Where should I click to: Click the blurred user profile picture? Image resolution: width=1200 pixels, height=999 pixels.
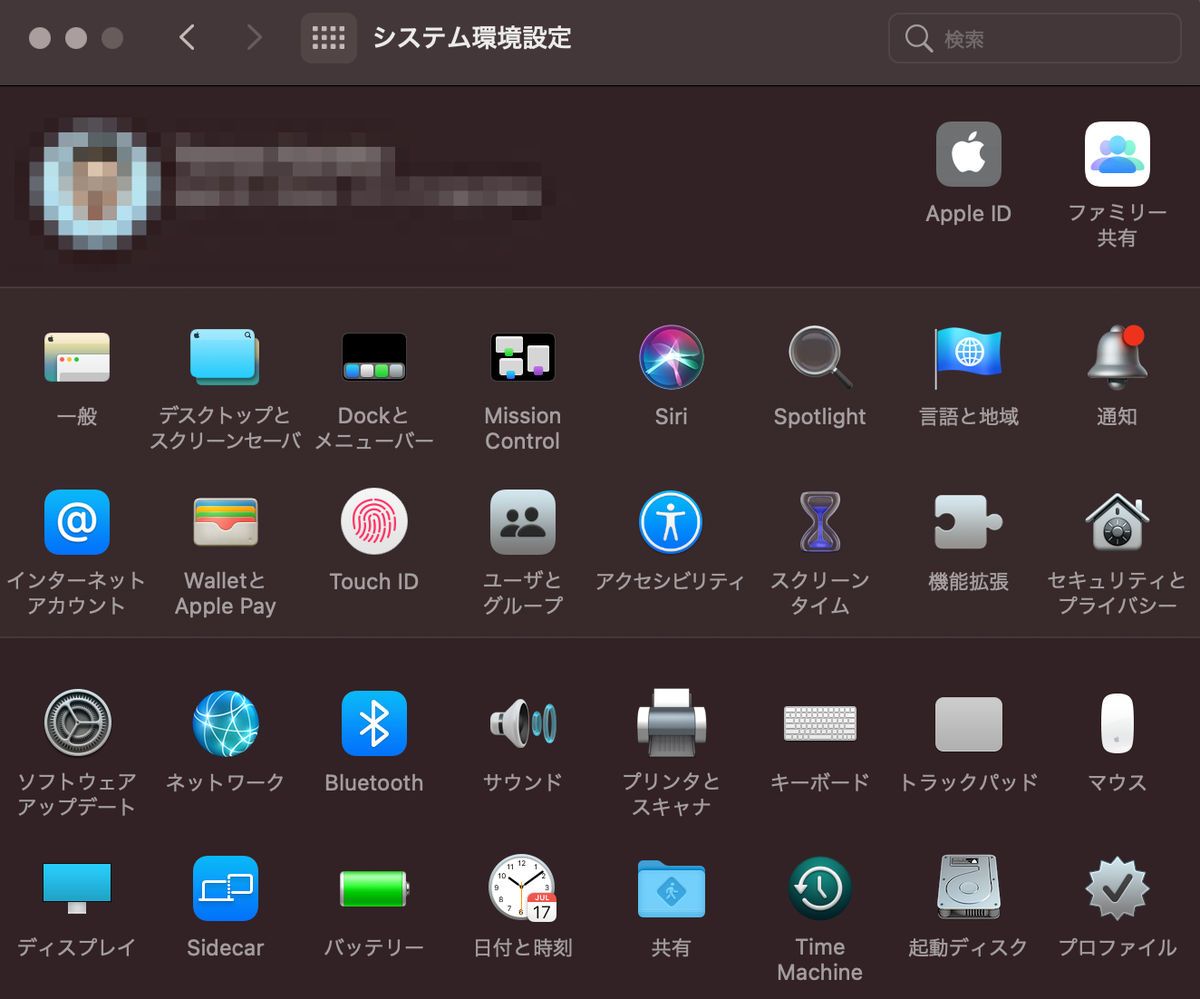[96, 183]
